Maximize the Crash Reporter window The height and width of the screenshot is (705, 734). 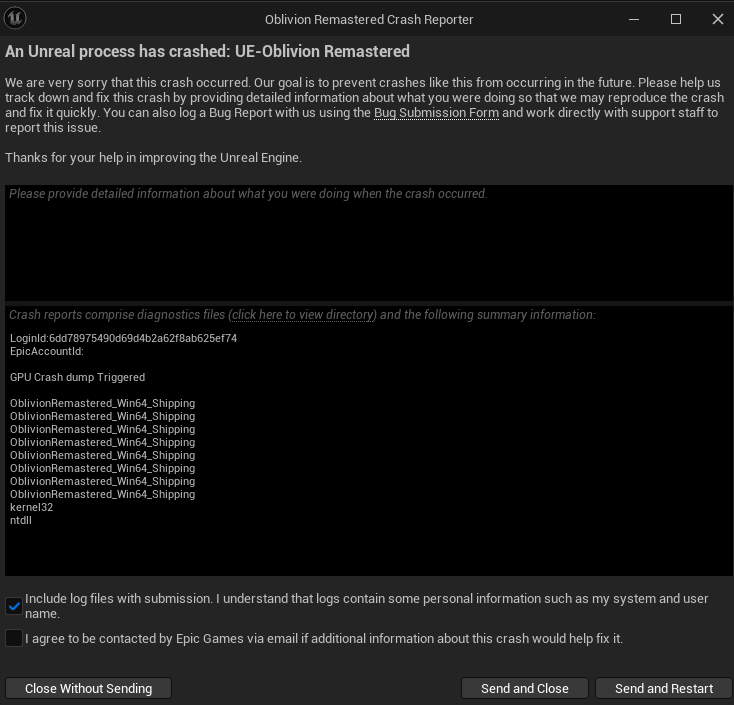click(x=675, y=19)
